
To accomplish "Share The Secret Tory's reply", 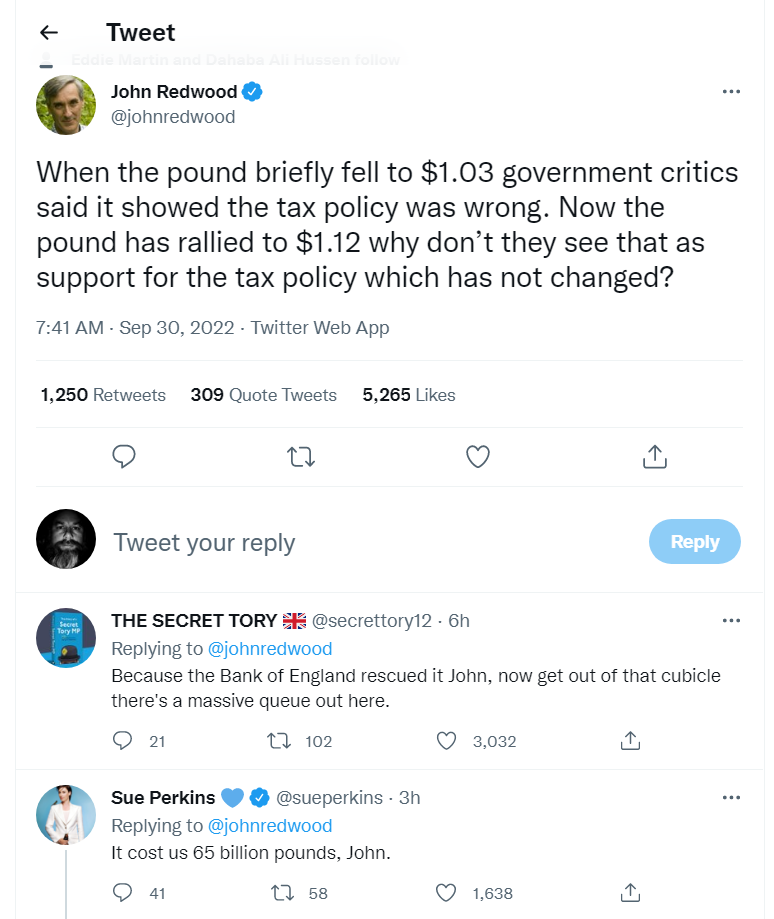I will tap(630, 741).
